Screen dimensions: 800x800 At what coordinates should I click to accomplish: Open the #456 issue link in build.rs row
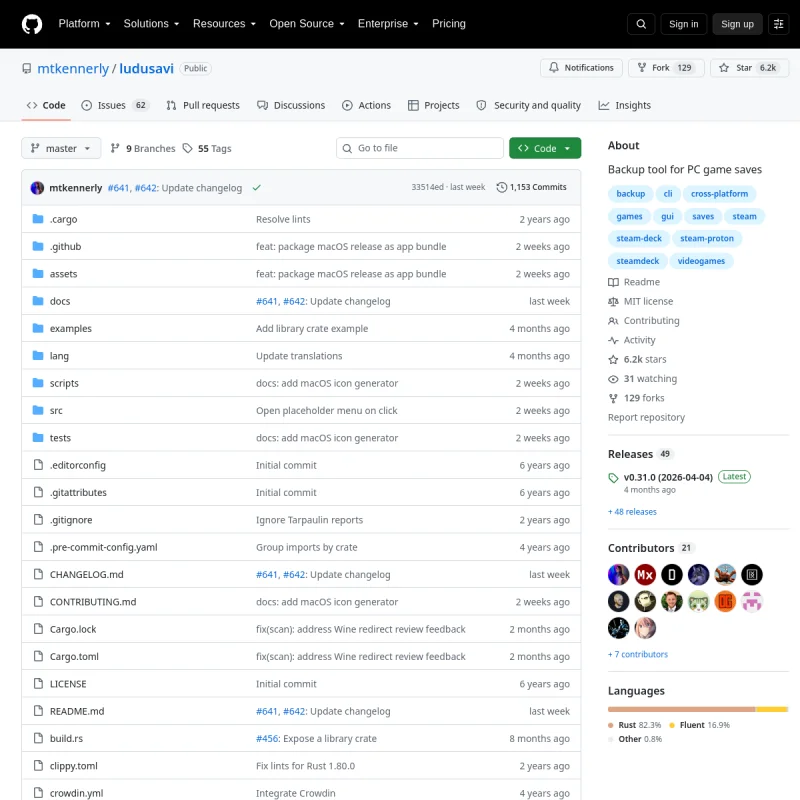click(267, 739)
